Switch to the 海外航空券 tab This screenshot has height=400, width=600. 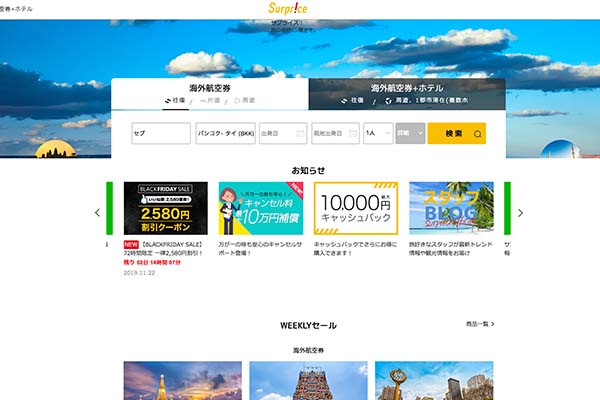[x=210, y=88]
